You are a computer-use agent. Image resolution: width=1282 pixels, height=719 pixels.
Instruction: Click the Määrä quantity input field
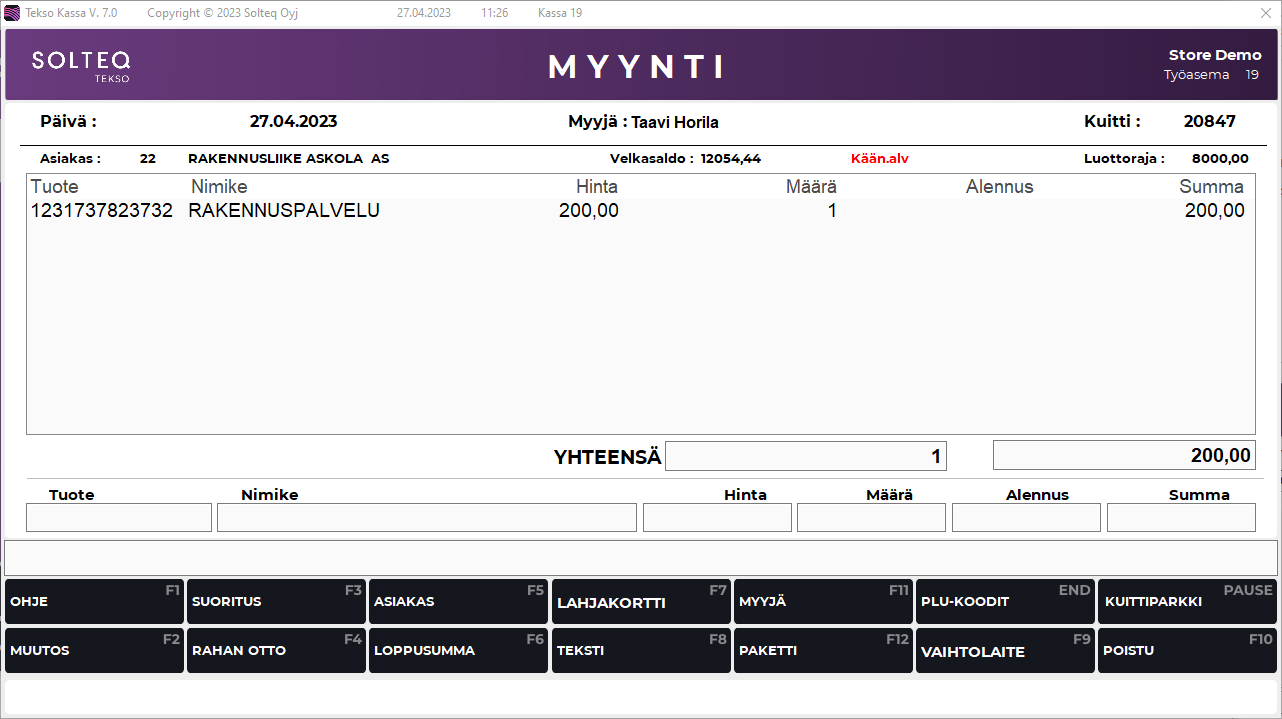(871, 518)
